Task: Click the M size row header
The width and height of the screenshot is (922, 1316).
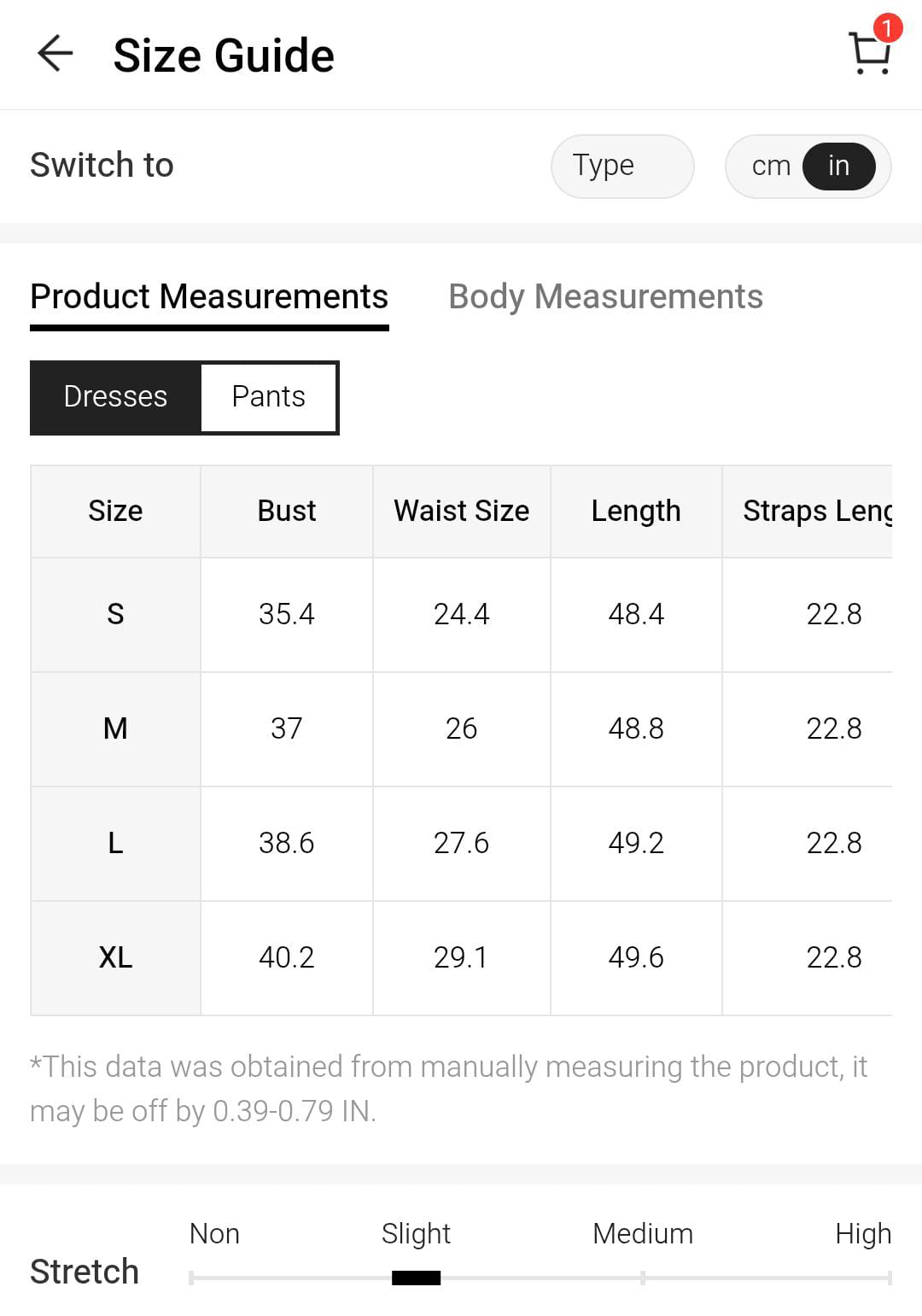Action: pos(116,728)
